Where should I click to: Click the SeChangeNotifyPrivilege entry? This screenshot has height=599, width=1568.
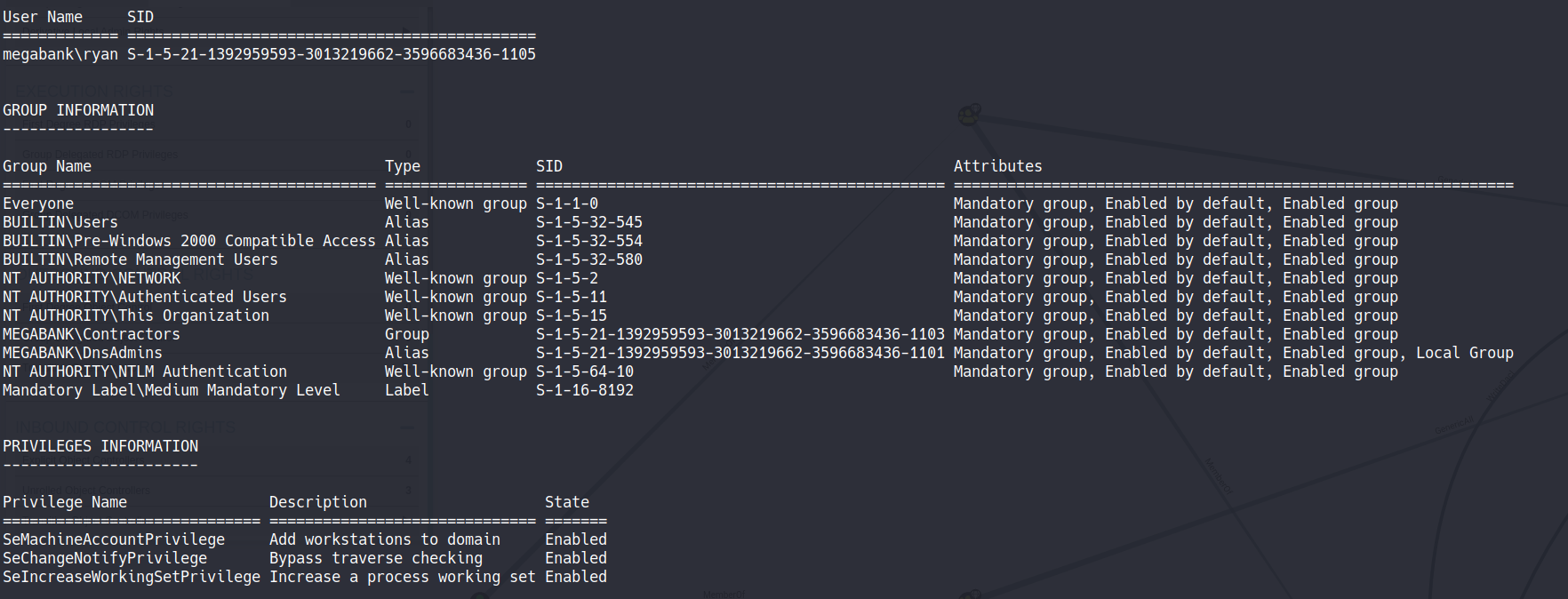[x=105, y=558]
